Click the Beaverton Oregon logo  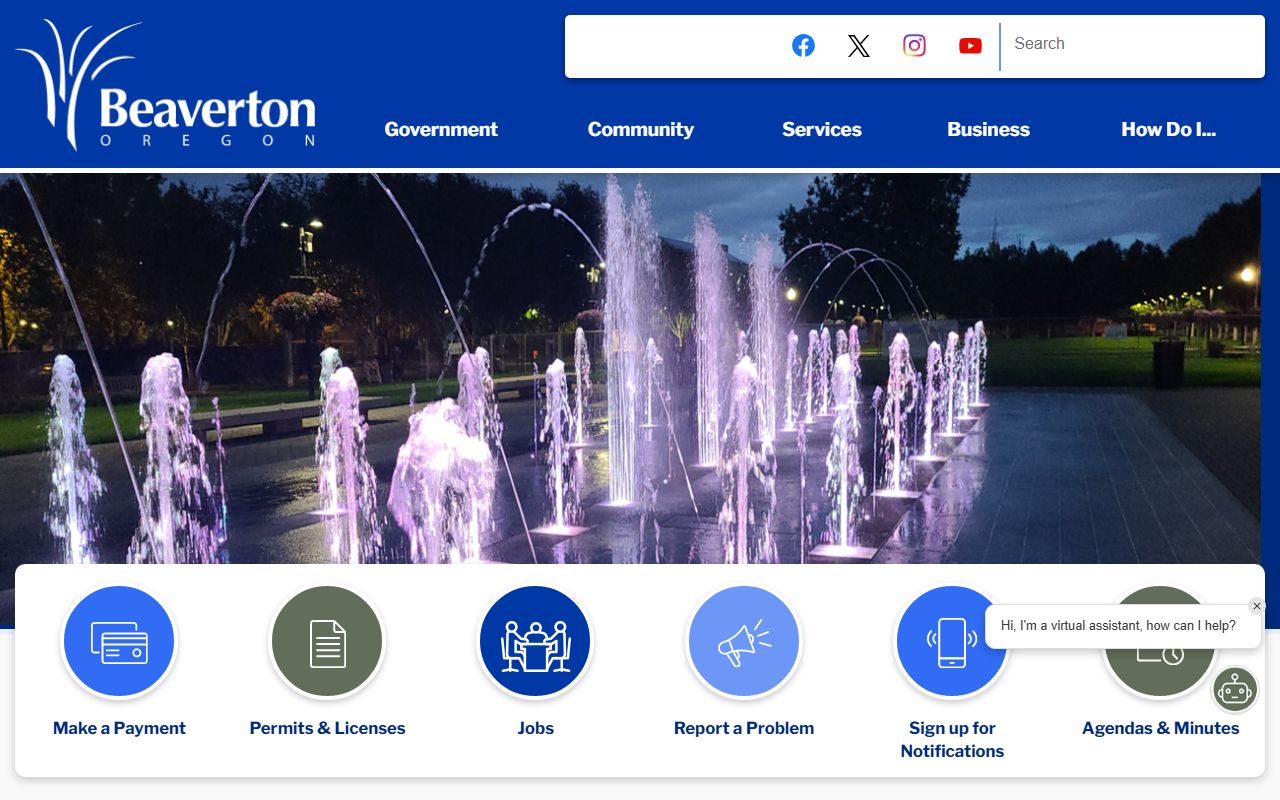pyautogui.click(x=167, y=85)
